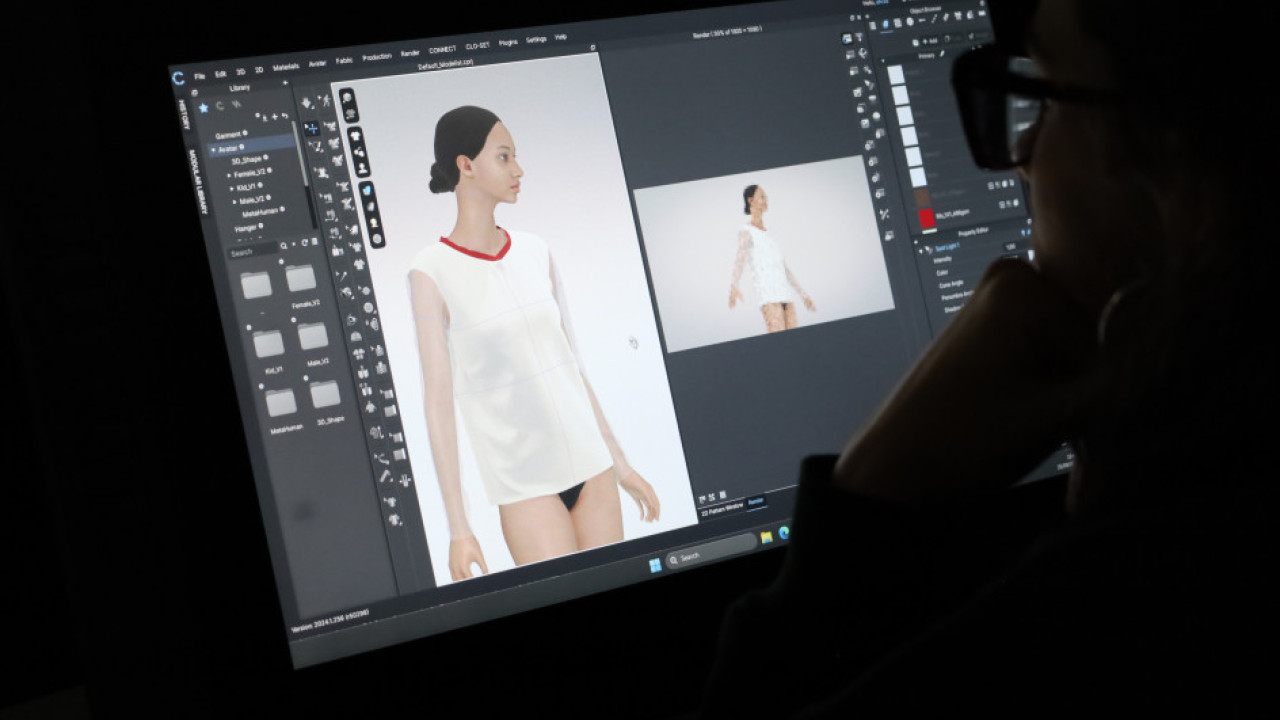The height and width of the screenshot is (720, 1280).
Task: Click the Simulate down-arrow toolbar icon
Action: [x=306, y=103]
